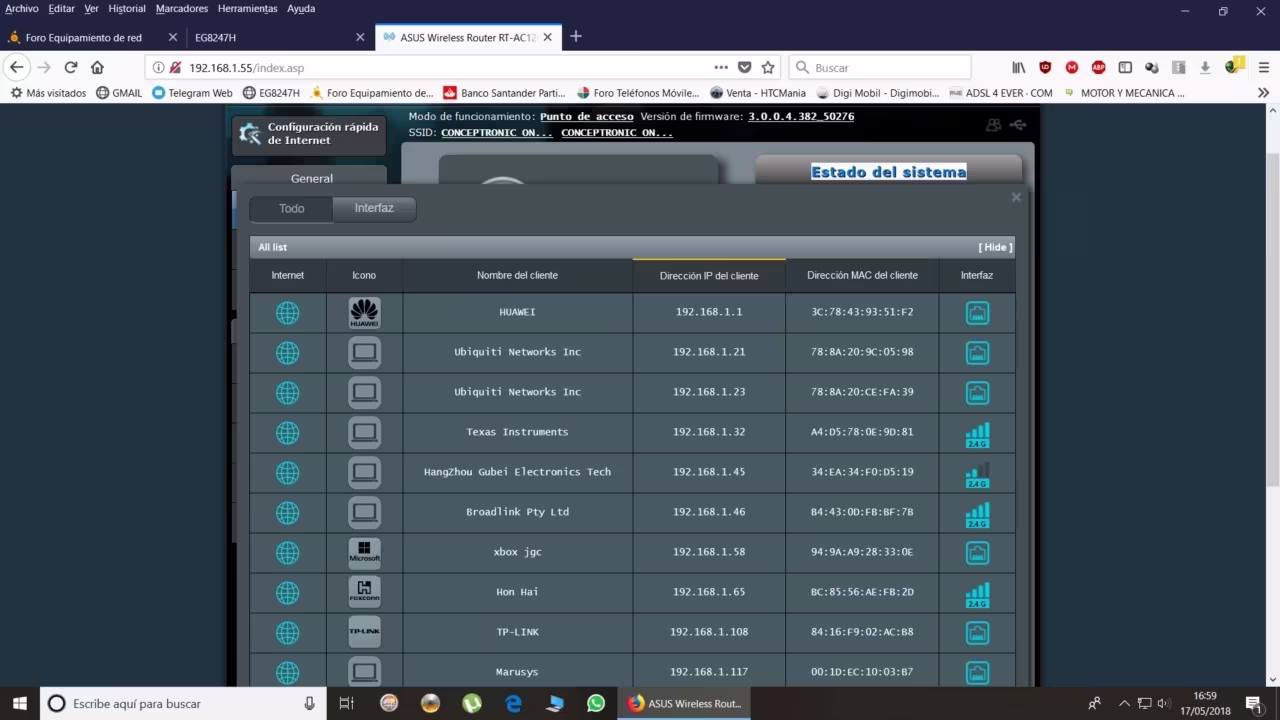Switch to the Interfaz view tab
Viewport: 1280px width, 720px height.
pos(374,209)
